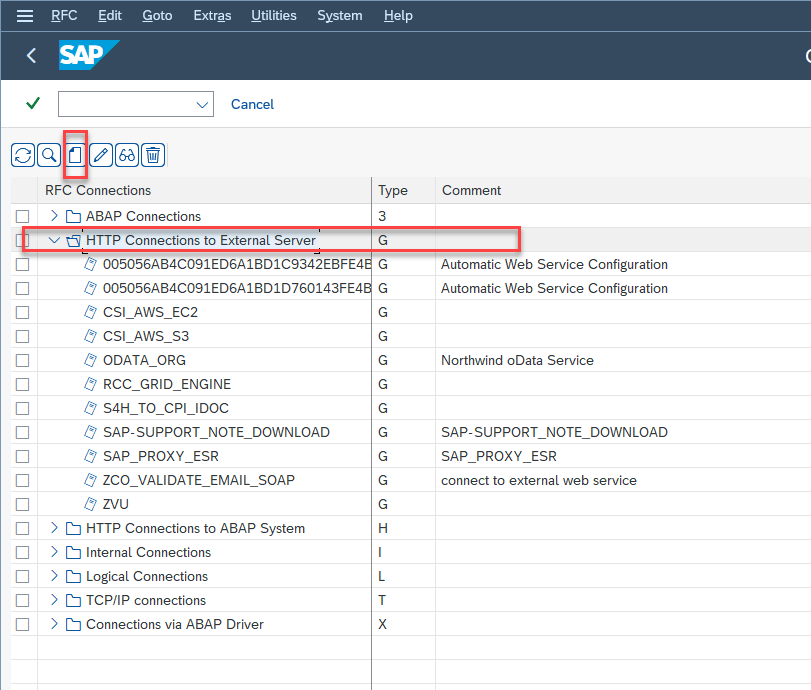Screen dimensions: 811x690
Task: Click the Delete (trash) icon
Action: click(x=152, y=155)
